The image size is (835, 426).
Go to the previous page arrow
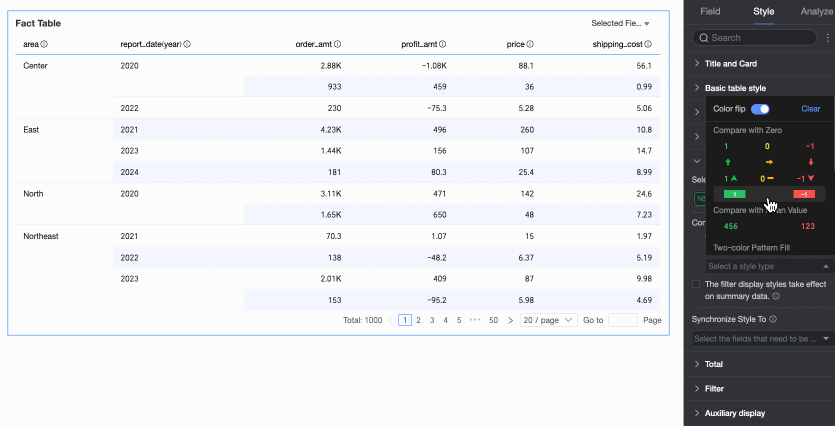(390, 321)
